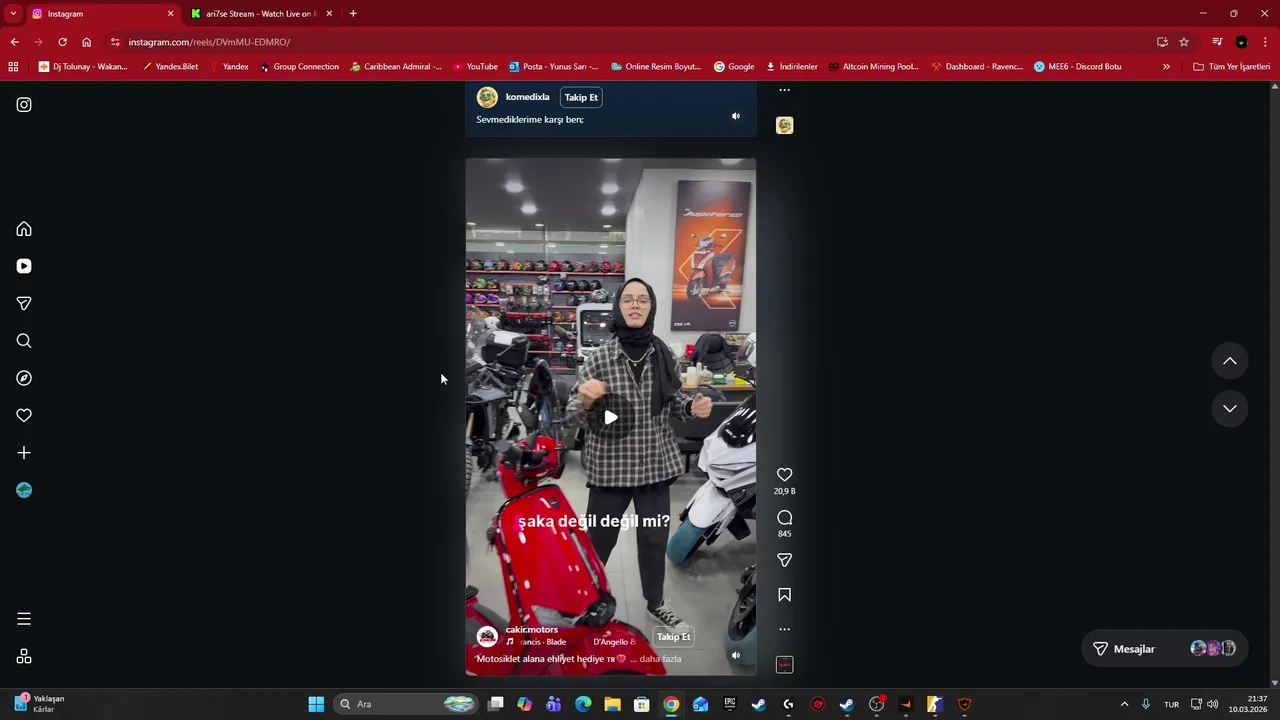Image resolution: width=1280 pixels, height=720 pixels.
Task: Share the cakir.motors reel
Action: point(784,560)
